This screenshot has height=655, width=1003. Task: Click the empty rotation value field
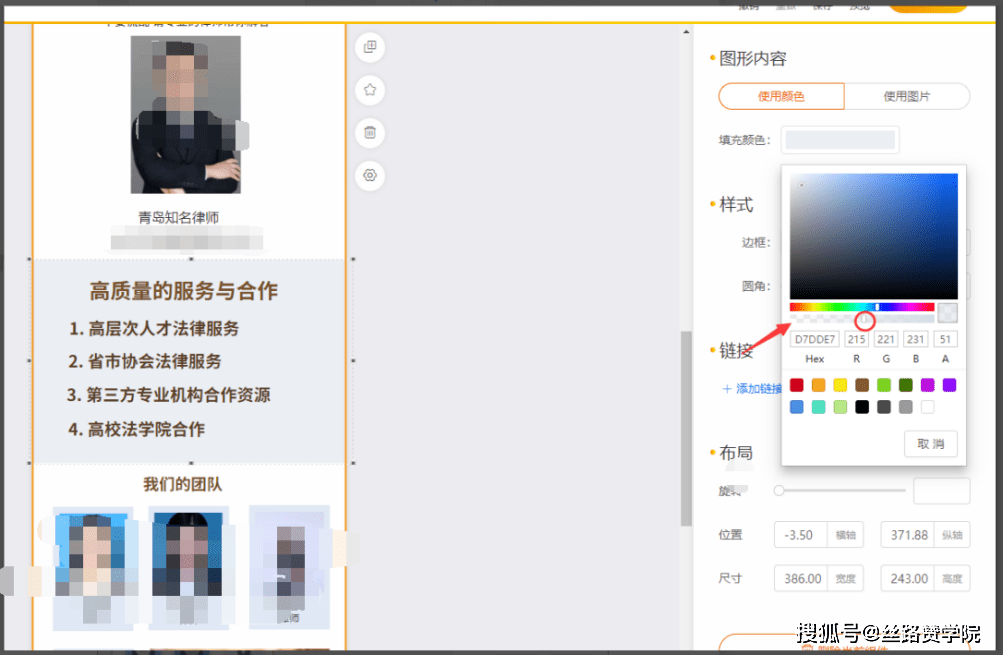pyautogui.click(x=942, y=491)
